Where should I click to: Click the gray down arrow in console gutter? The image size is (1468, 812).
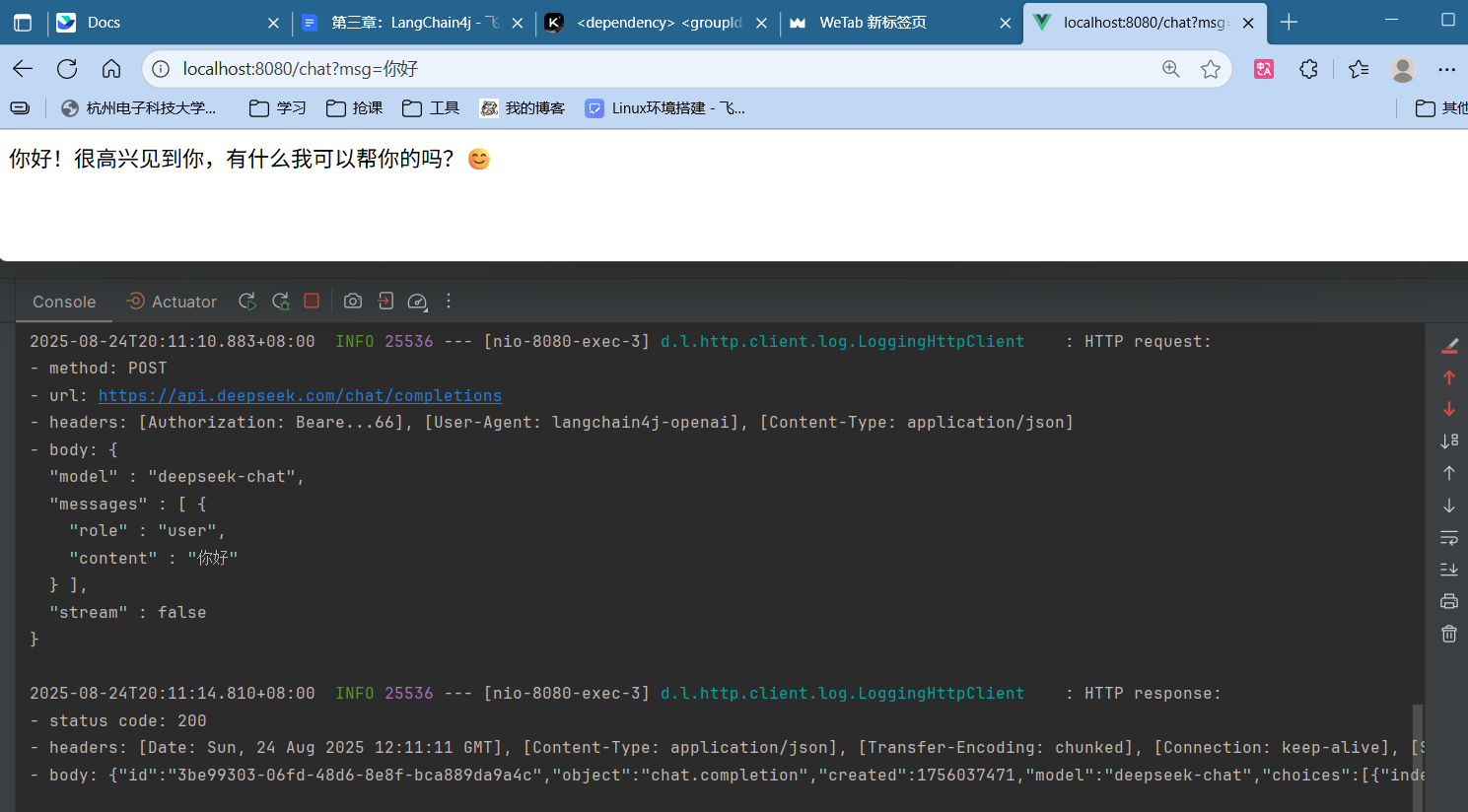pos(1449,506)
